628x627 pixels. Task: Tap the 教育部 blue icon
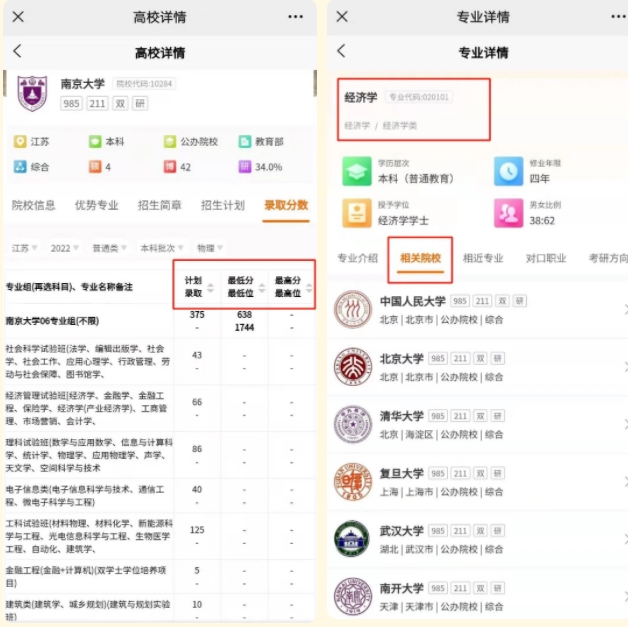[245, 142]
